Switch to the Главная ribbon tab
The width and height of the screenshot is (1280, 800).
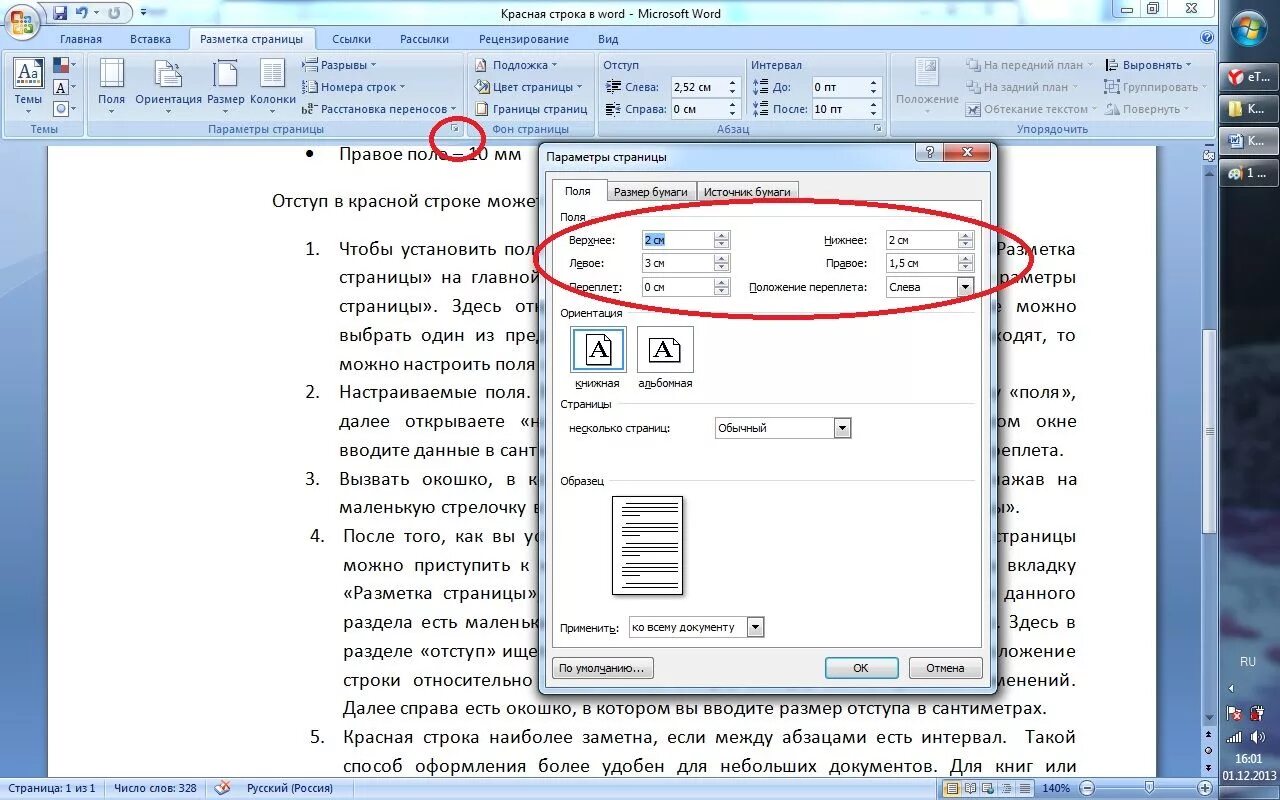pyautogui.click(x=81, y=39)
